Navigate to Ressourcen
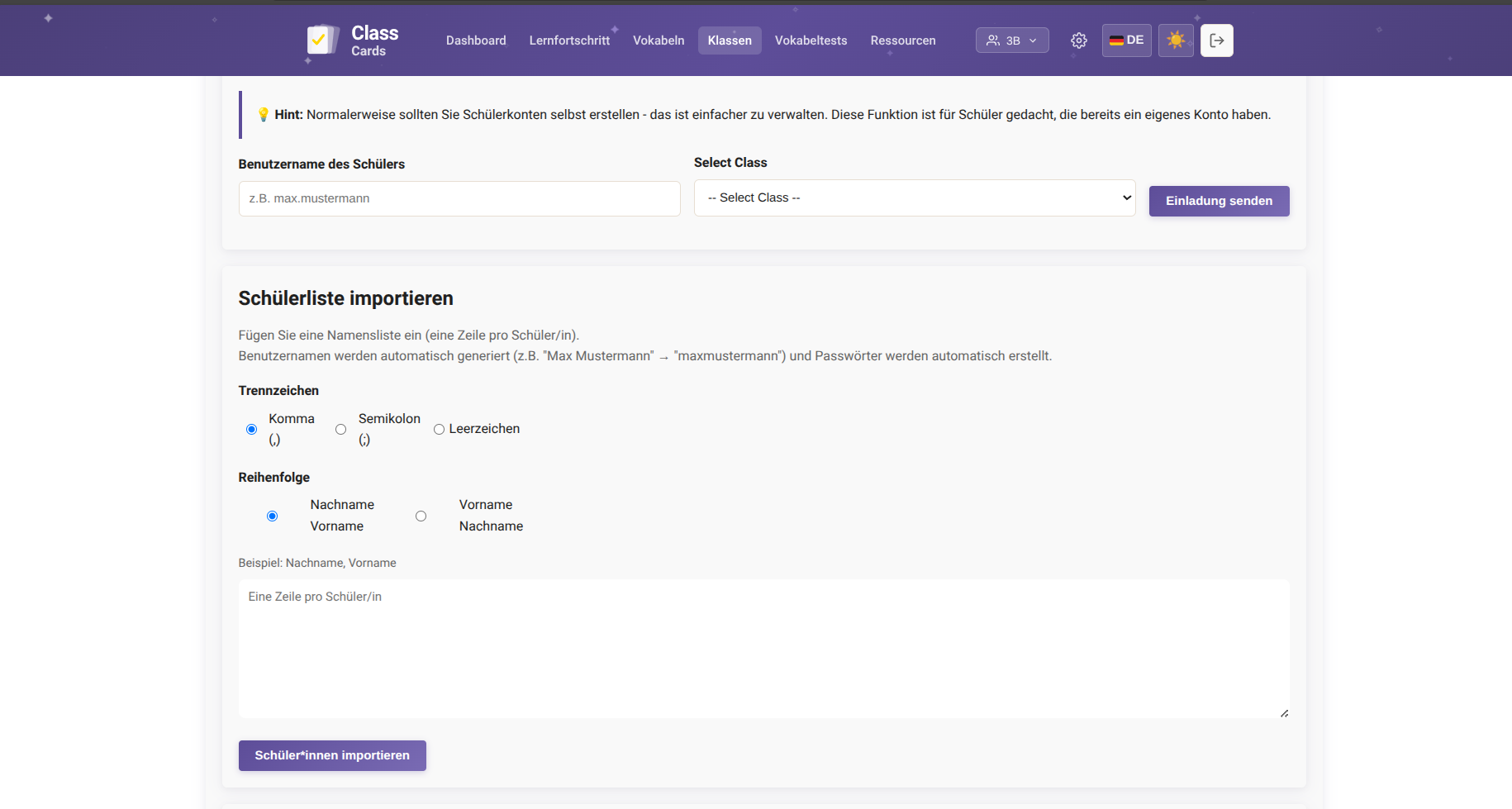This screenshot has height=809, width=1512. pos(902,40)
